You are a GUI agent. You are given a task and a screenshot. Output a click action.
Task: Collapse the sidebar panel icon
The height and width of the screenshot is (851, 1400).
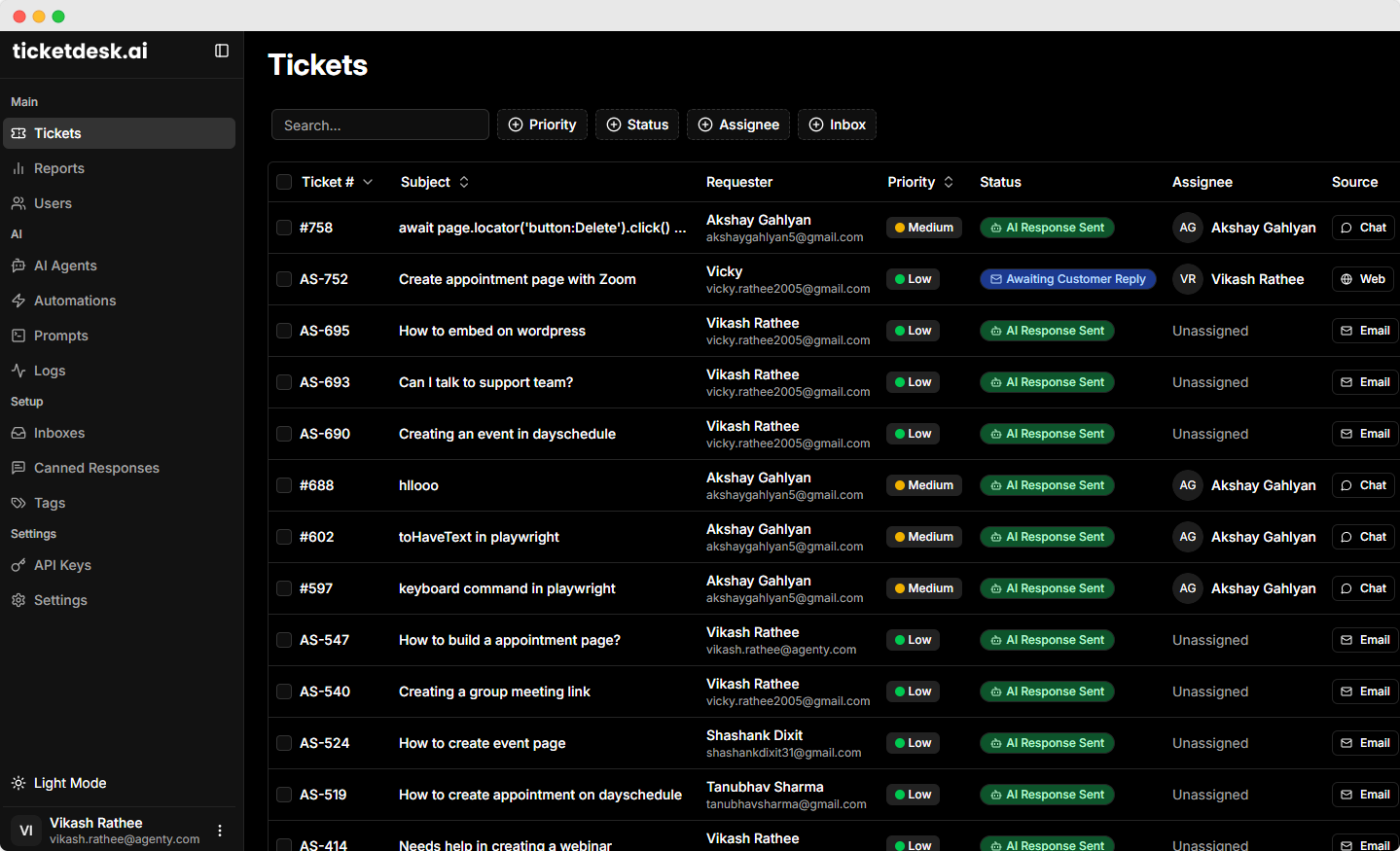pyautogui.click(x=222, y=51)
